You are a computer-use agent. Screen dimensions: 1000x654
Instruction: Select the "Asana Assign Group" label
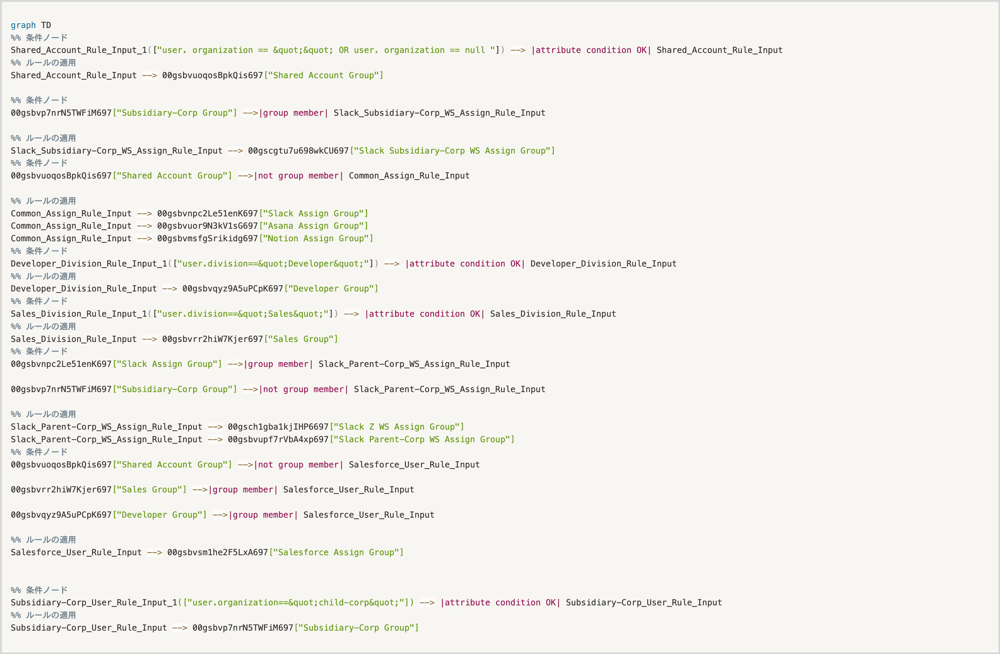[x=313, y=226]
